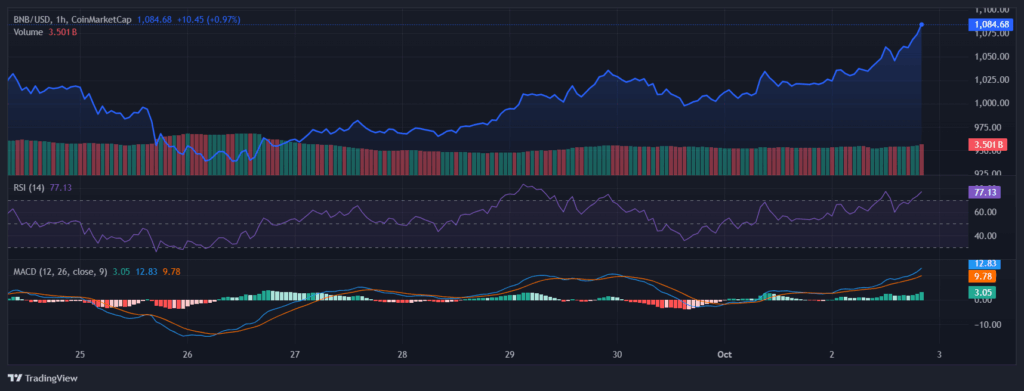Click date 30 on the time axis
This screenshot has height=391, width=1024.
(617, 354)
